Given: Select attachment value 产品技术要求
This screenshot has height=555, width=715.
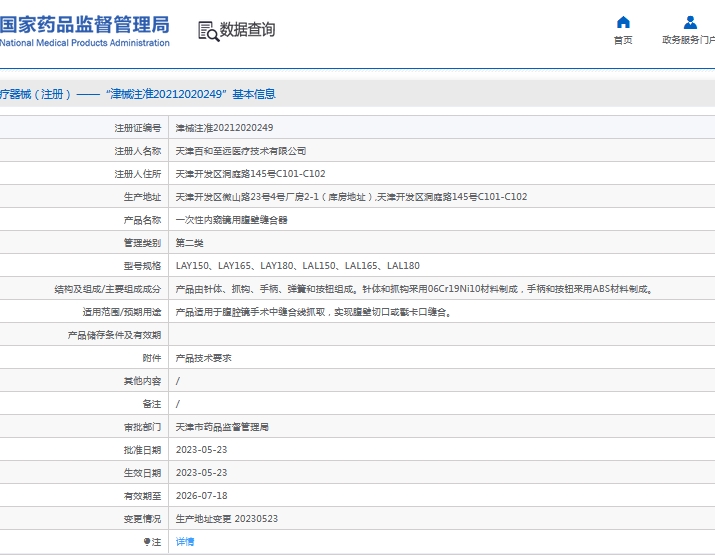Looking at the screenshot, I should tap(203, 358).
